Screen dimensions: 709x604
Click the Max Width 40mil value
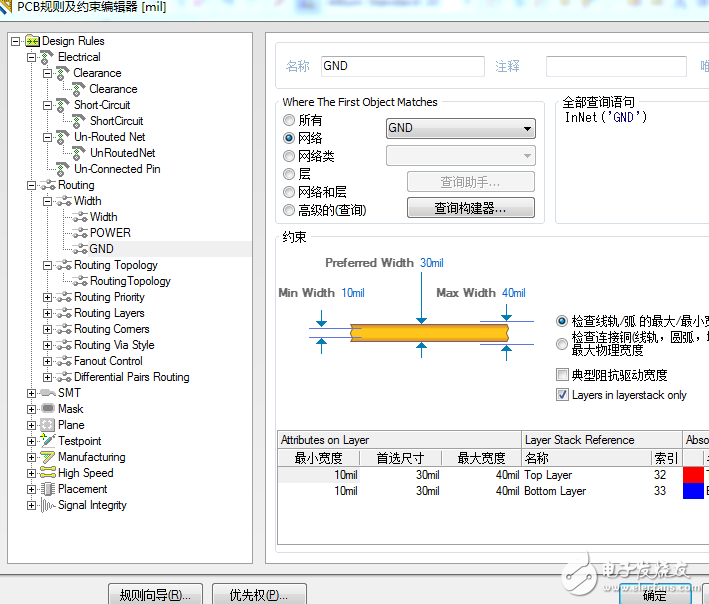tap(514, 293)
